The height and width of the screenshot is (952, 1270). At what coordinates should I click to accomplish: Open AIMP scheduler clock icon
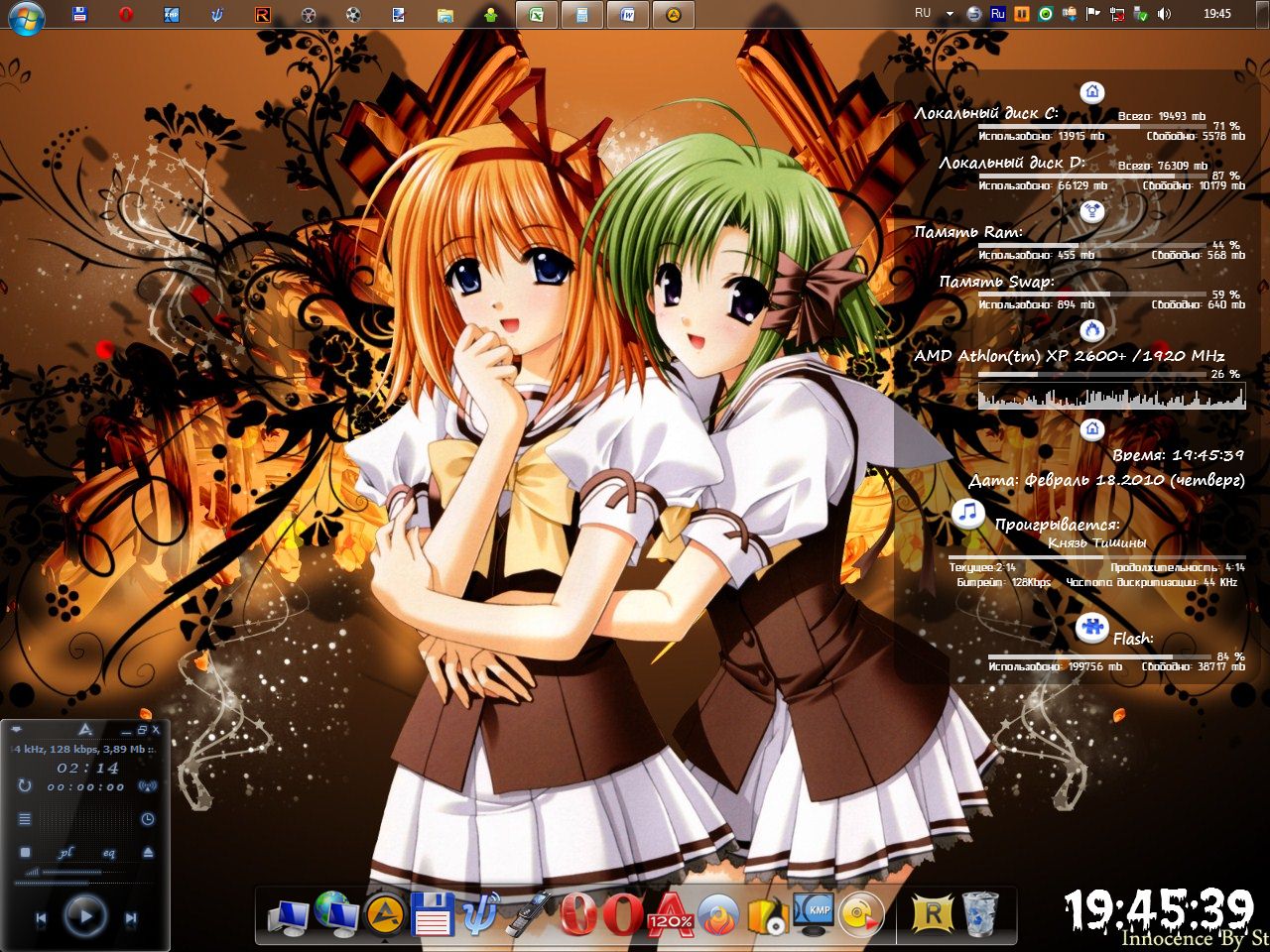[148, 819]
